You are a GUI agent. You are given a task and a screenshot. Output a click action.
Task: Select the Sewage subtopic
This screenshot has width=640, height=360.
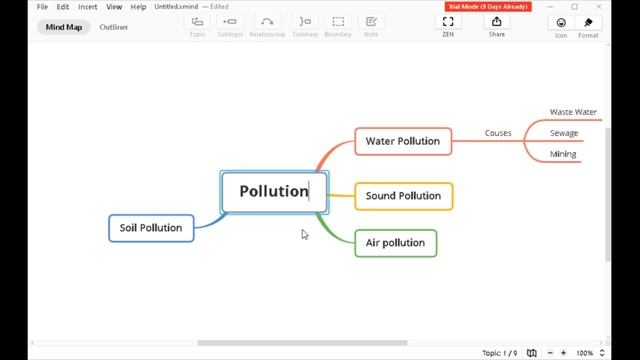(564, 133)
